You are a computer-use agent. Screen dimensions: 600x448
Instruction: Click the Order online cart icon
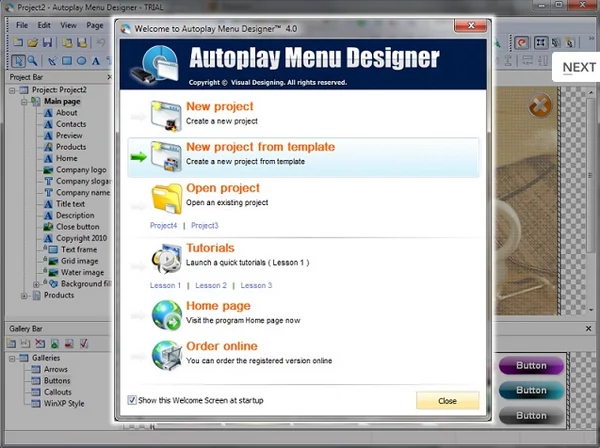point(166,356)
